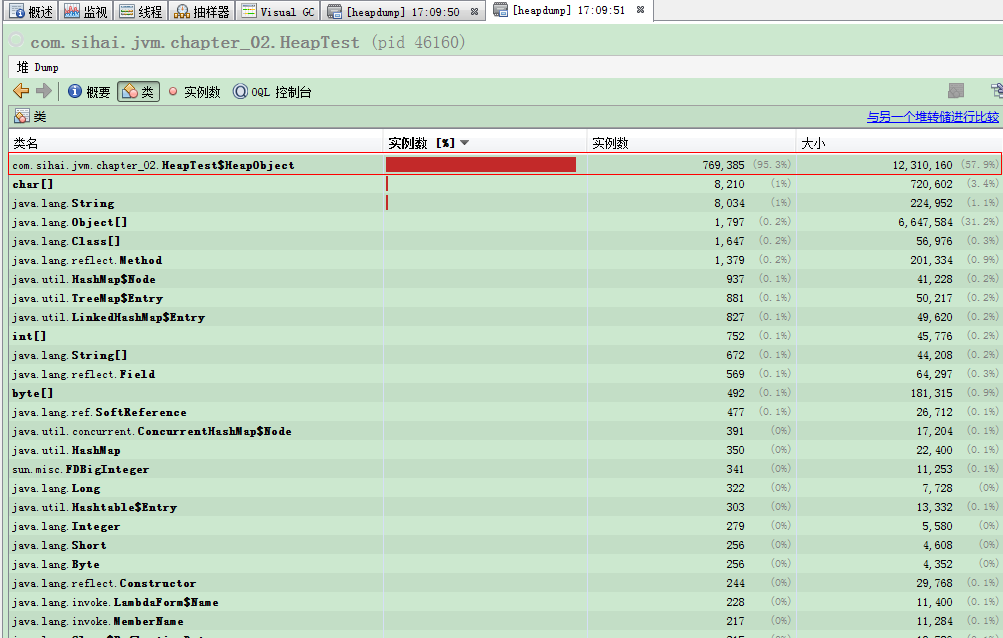Screen dimensions: 1003x638
Task: Switch to the 线程 tab
Action: [x=141, y=12]
